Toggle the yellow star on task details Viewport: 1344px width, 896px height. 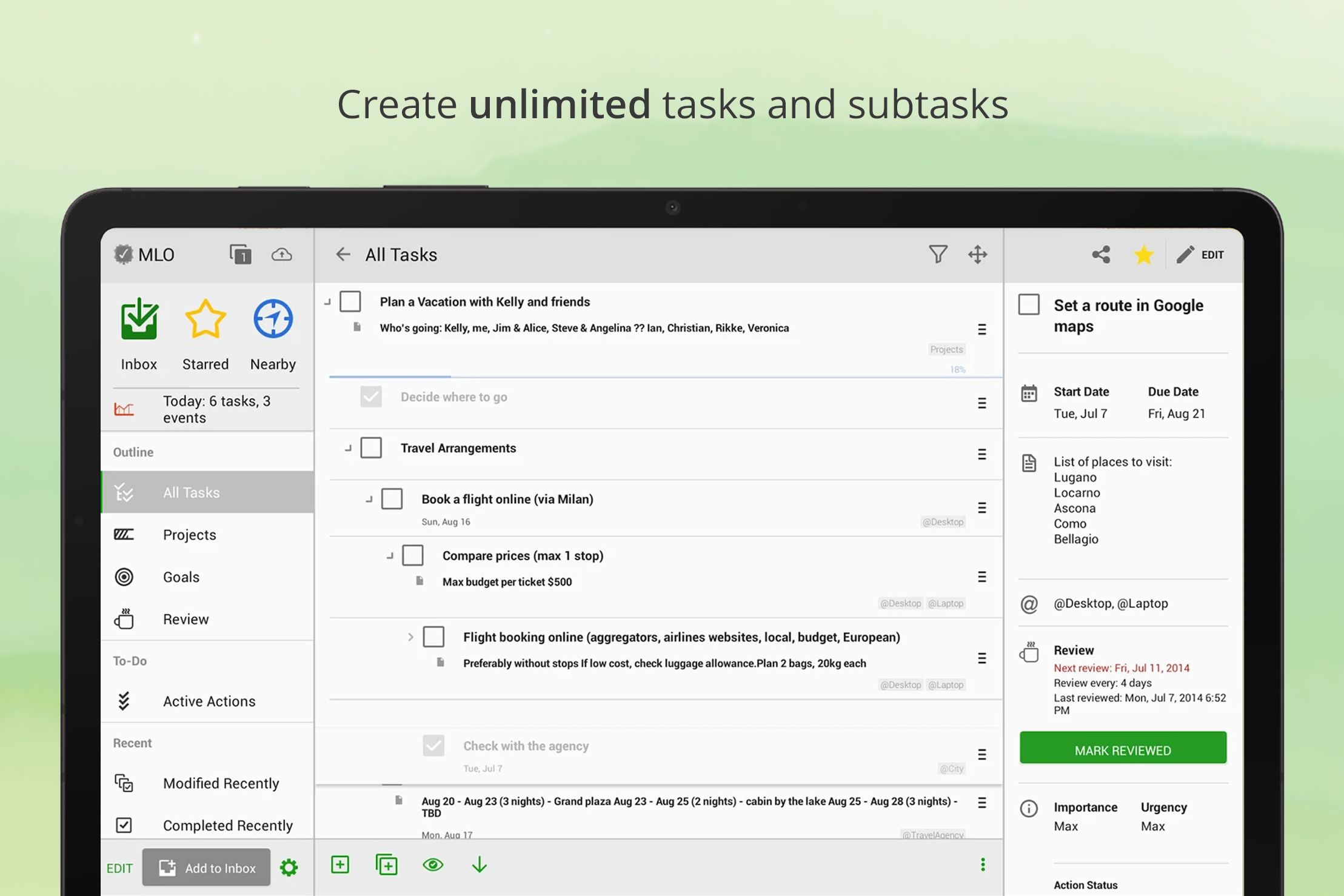pyautogui.click(x=1143, y=255)
